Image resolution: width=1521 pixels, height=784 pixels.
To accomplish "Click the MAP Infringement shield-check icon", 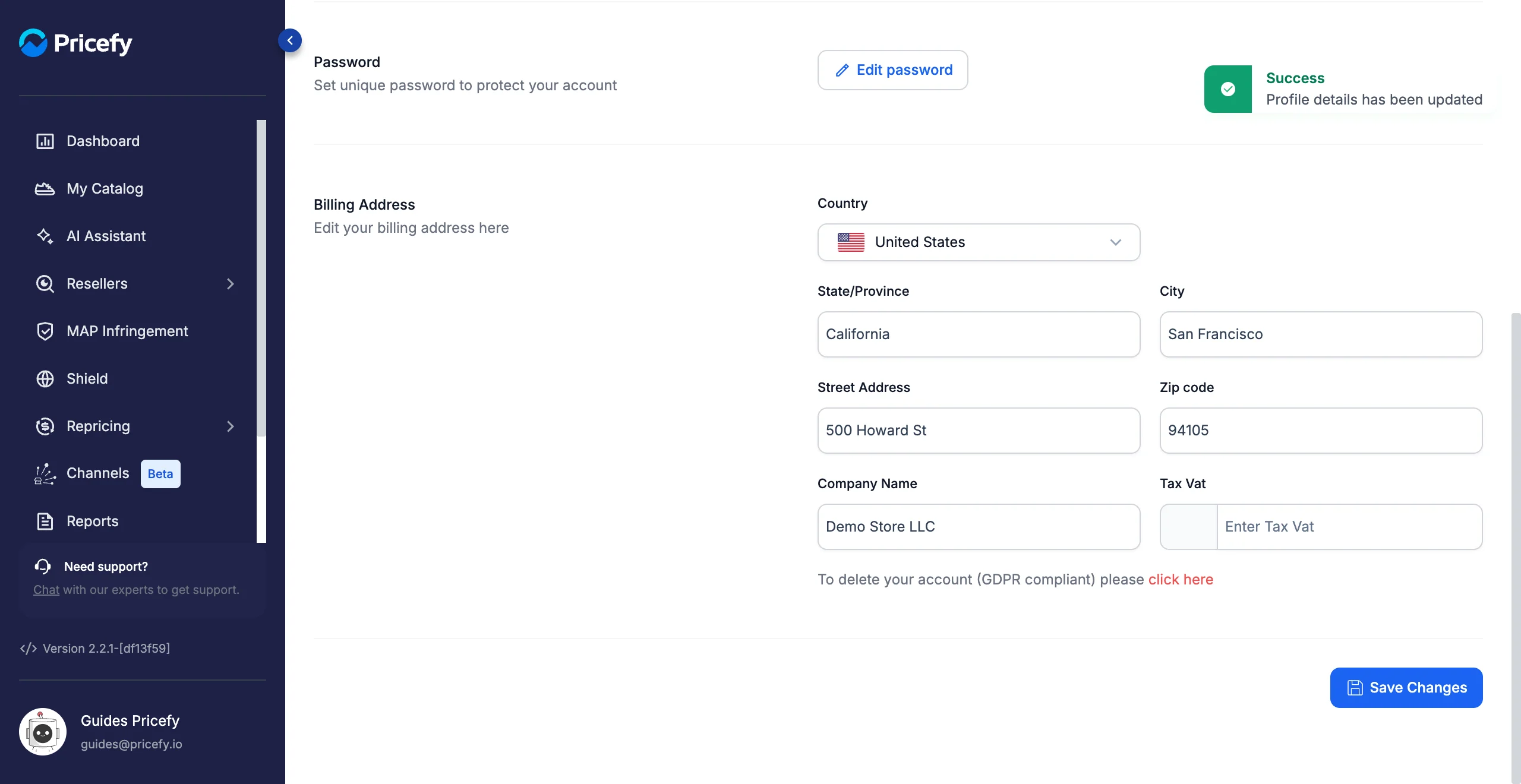I will tap(45, 331).
